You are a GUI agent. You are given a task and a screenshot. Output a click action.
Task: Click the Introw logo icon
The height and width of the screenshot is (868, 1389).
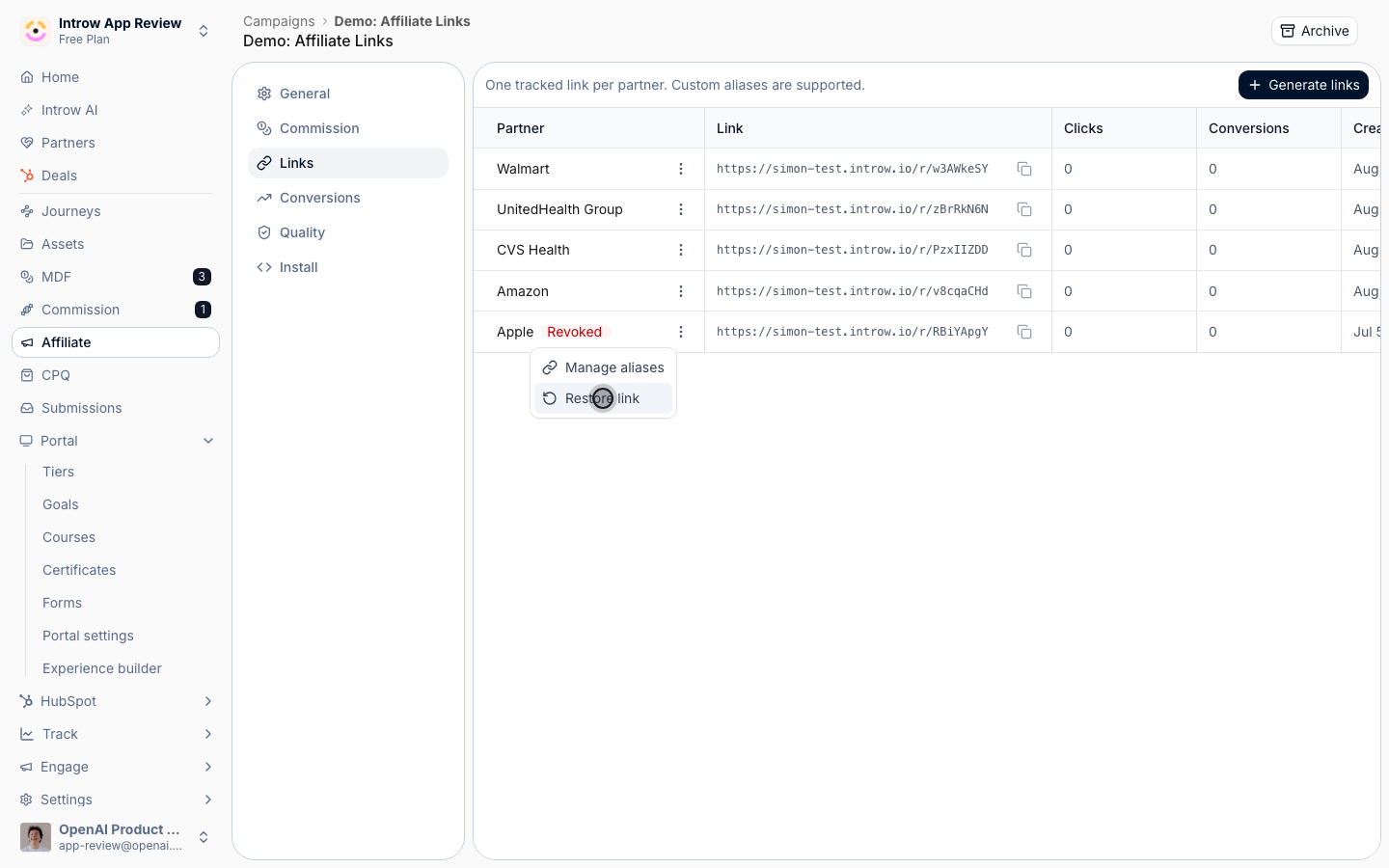36,31
